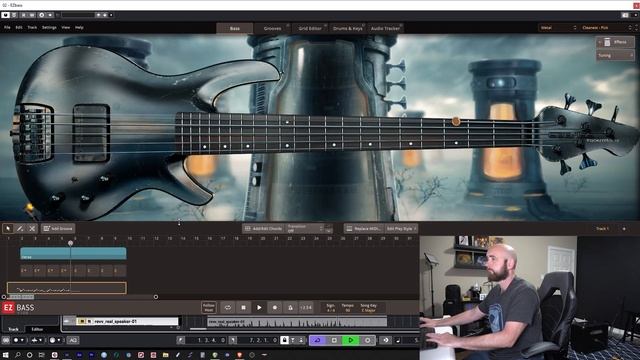Image resolution: width=640 pixels, height=360 pixels.
Task: Toggle the metronome in EZbass
Action: tap(290, 307)
